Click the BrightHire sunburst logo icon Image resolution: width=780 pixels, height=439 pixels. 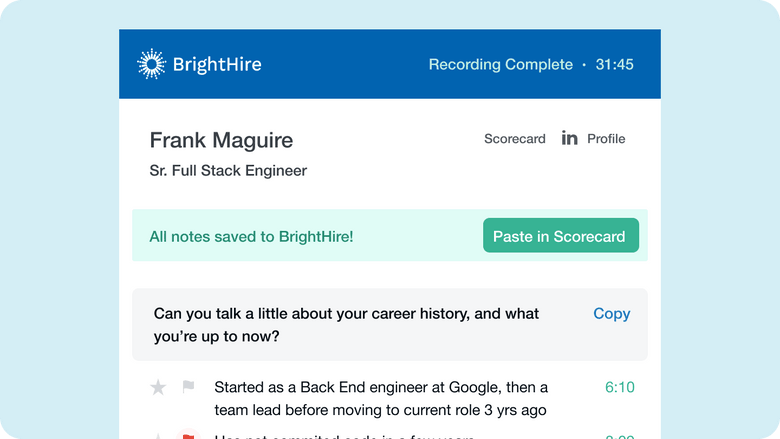point(151,64)
